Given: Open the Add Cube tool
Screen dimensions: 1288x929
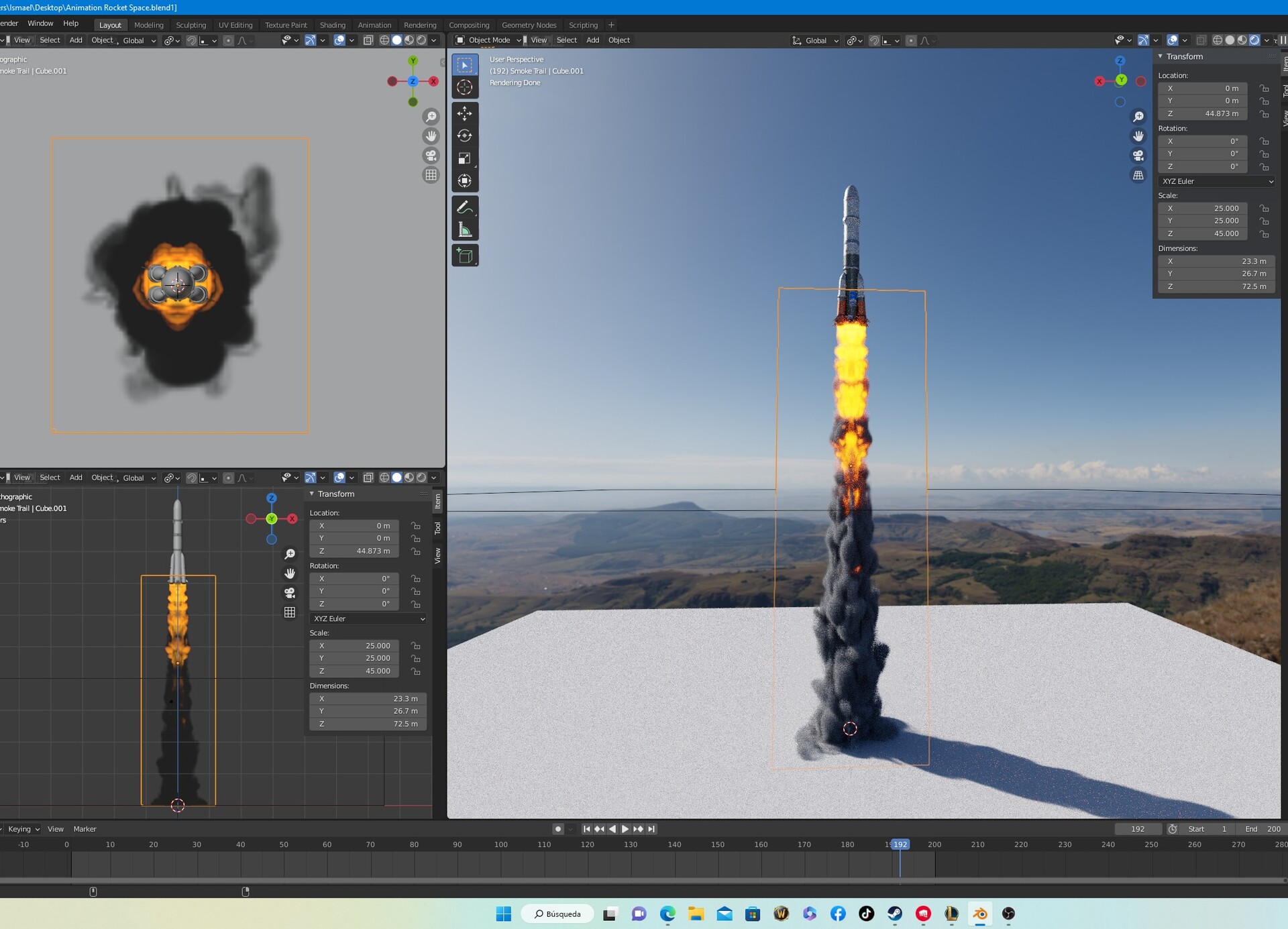Looking at the screenshot, I should point(466,256).
